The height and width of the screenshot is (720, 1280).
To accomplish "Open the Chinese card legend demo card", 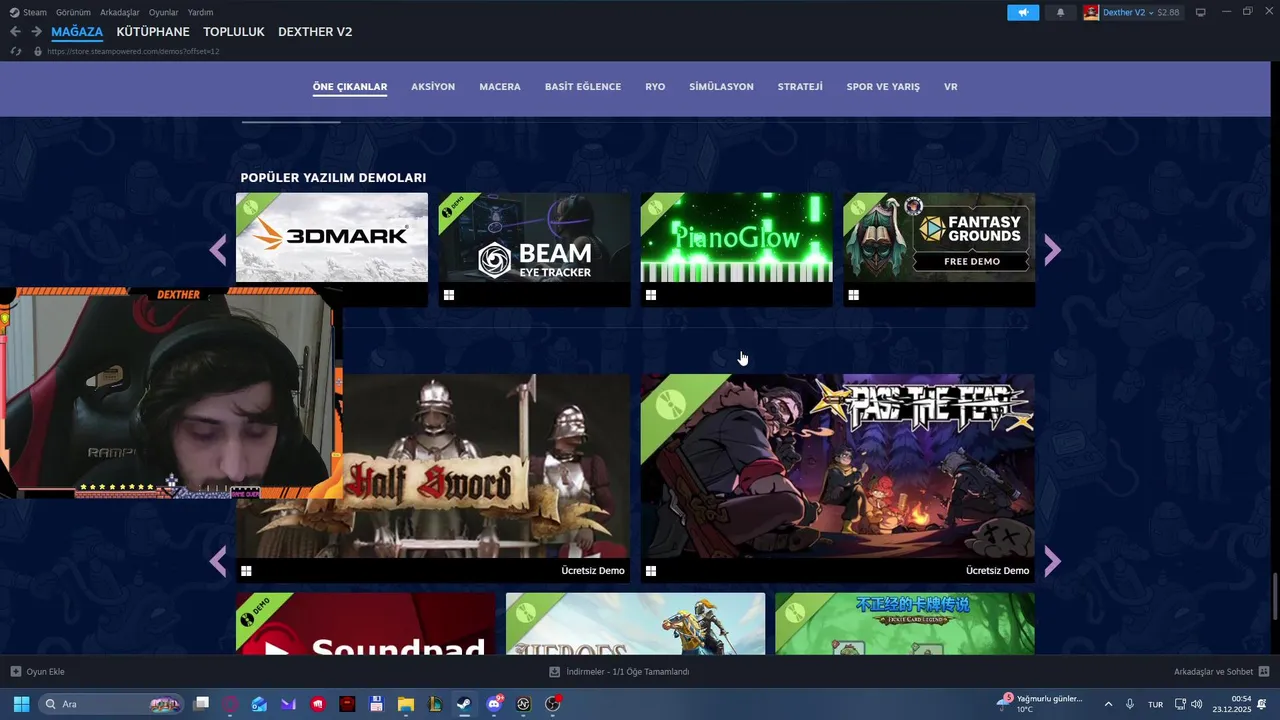I will [905, 624].
